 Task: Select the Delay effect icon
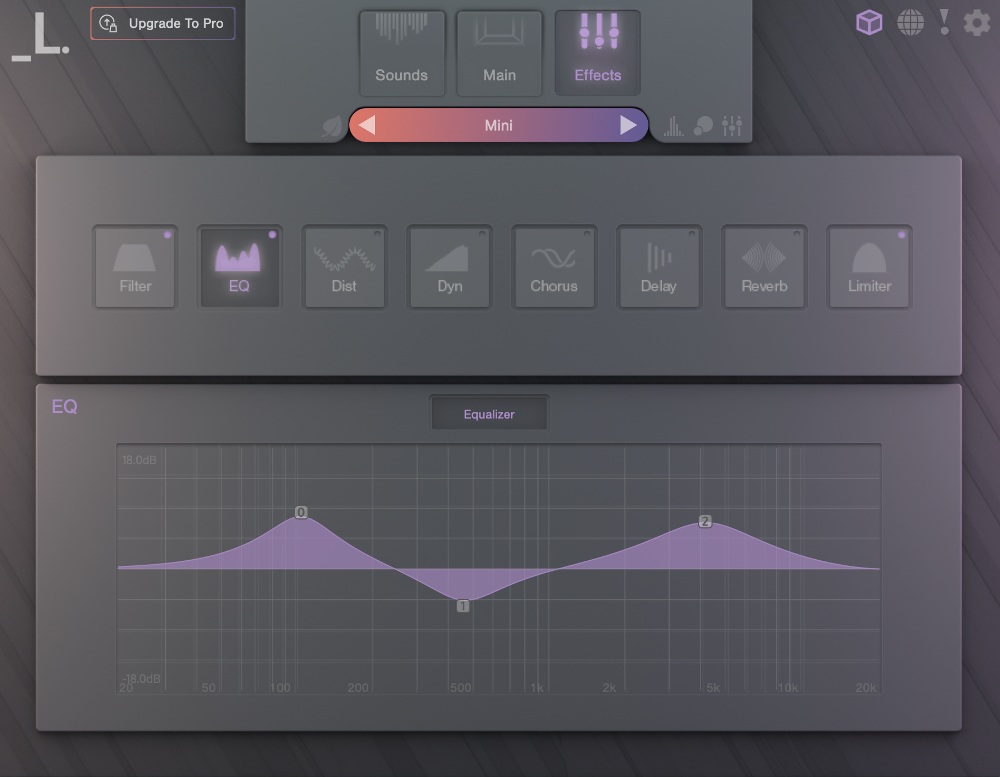pyautogui.click(x=659, y=266)
